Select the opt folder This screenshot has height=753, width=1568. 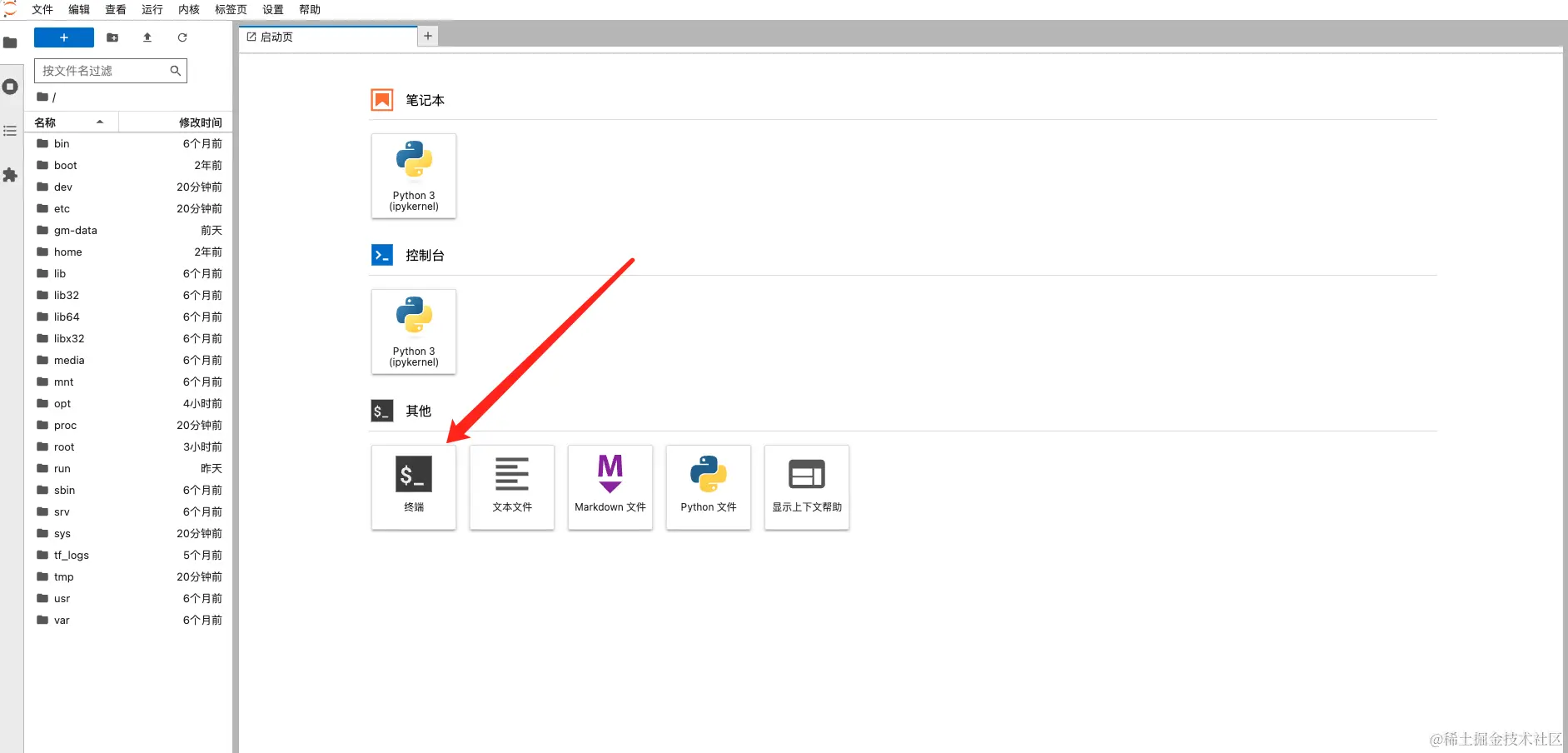[x=129, y=404]
